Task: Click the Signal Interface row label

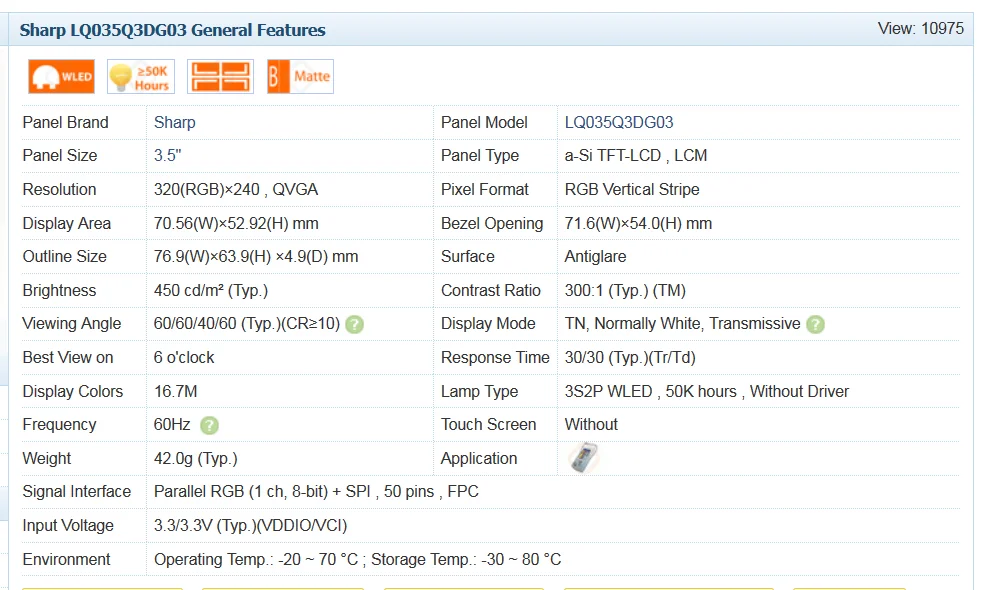Action: pyautogui.click(x=77, y=491)
